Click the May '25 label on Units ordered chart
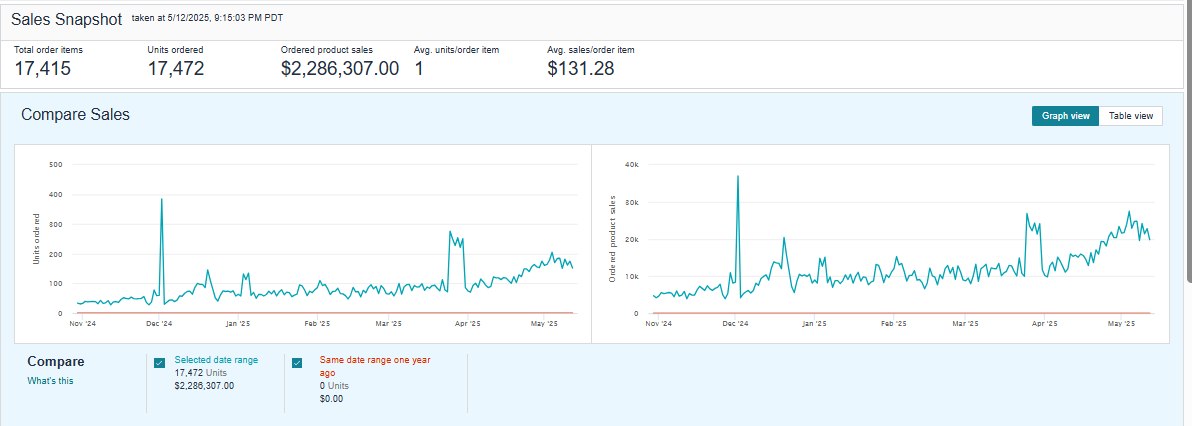 [x=543, y=324]
